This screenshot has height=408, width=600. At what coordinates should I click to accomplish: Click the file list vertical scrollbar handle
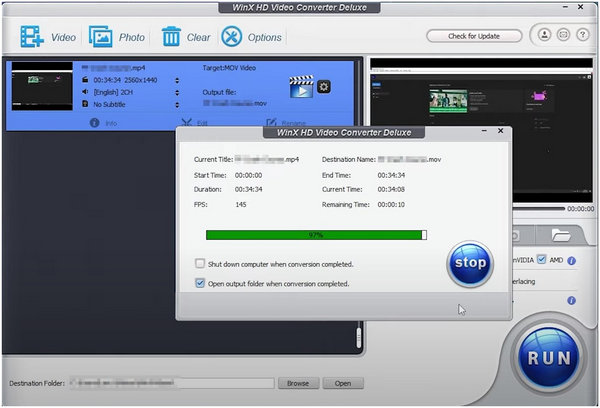(359, 338)
